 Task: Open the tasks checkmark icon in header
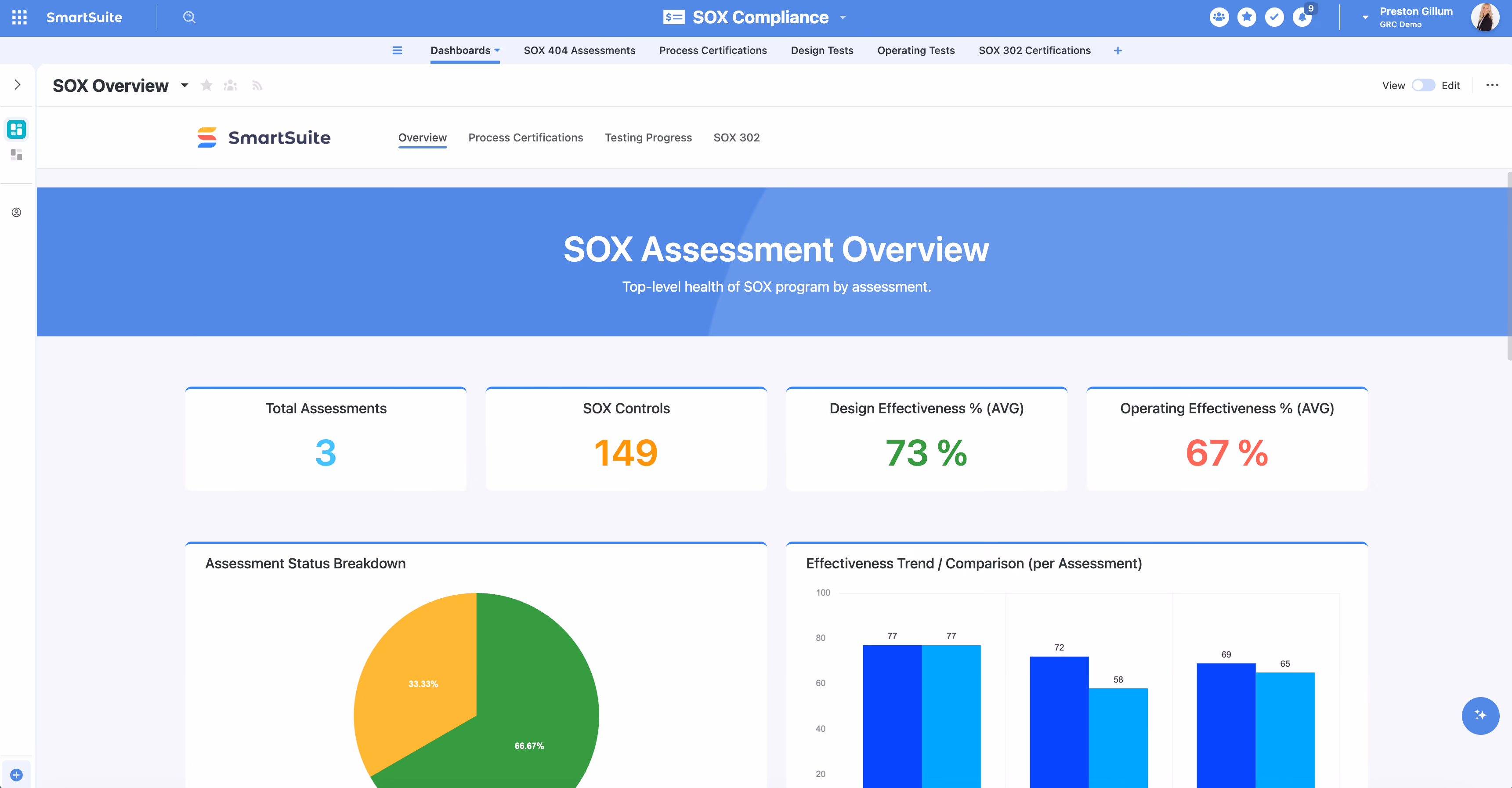pos(1274,17)
